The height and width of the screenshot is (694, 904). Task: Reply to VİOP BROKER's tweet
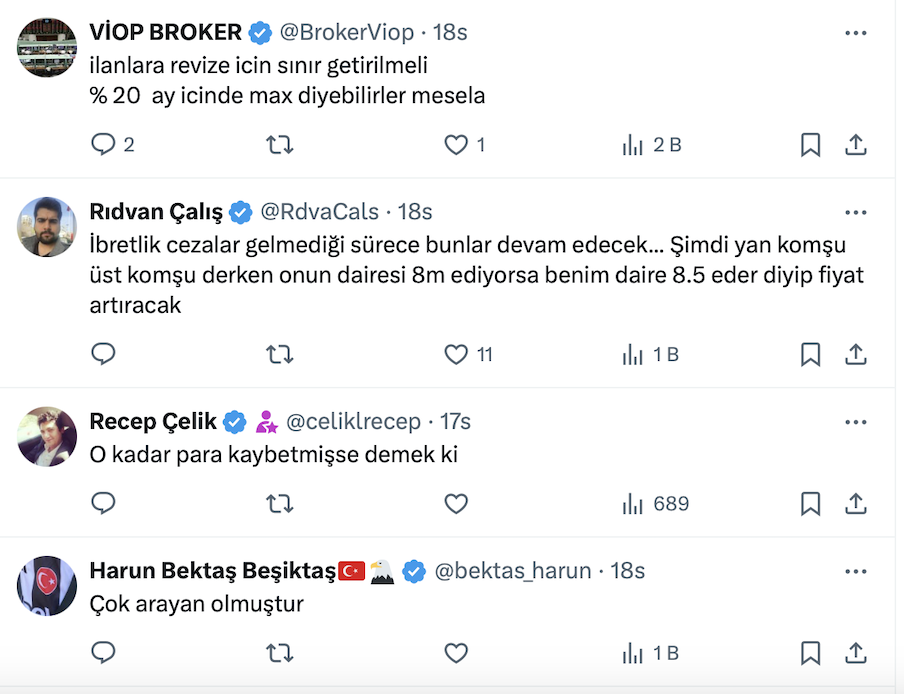tap(104, 145)
